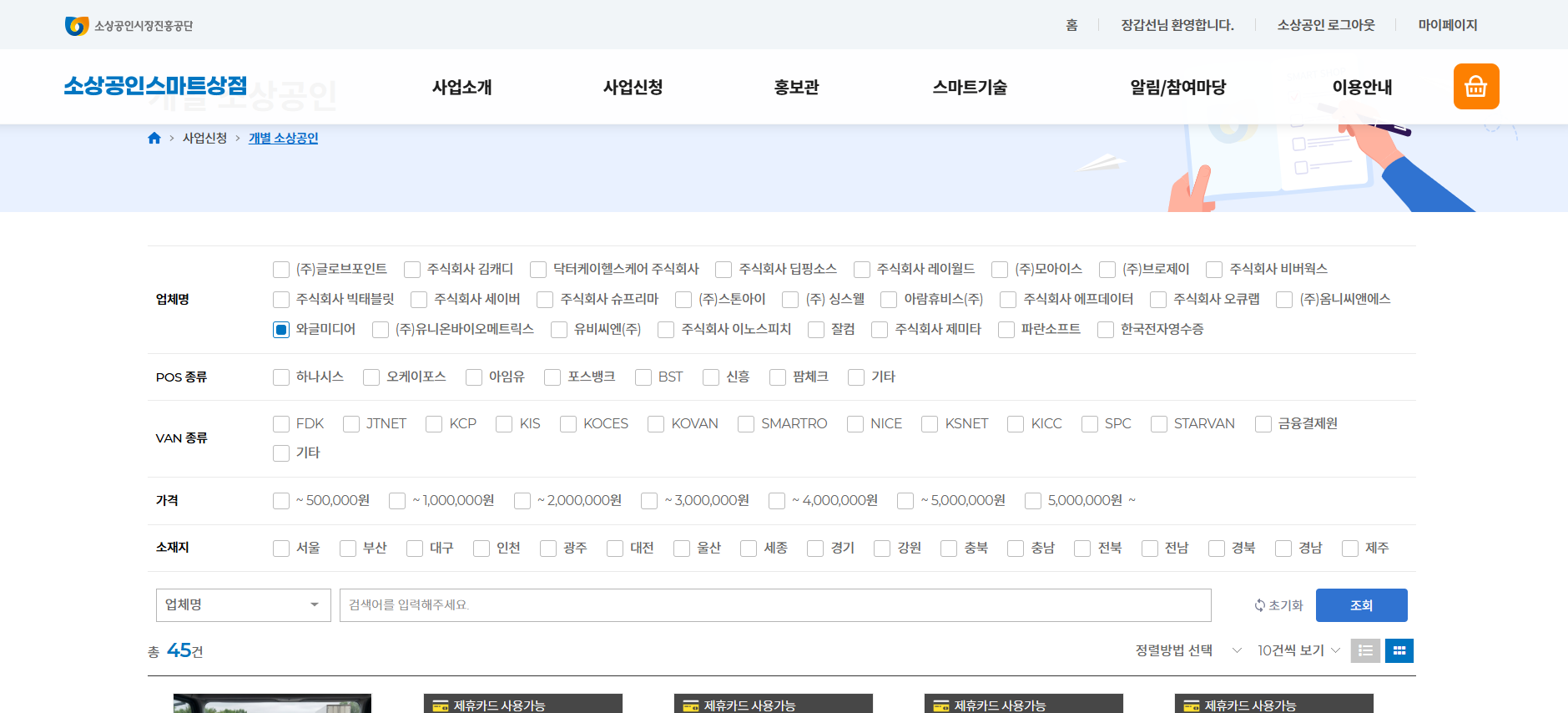
Task: Select the 금융결제원 VAN checkbox
Action: pos(1263,424)
